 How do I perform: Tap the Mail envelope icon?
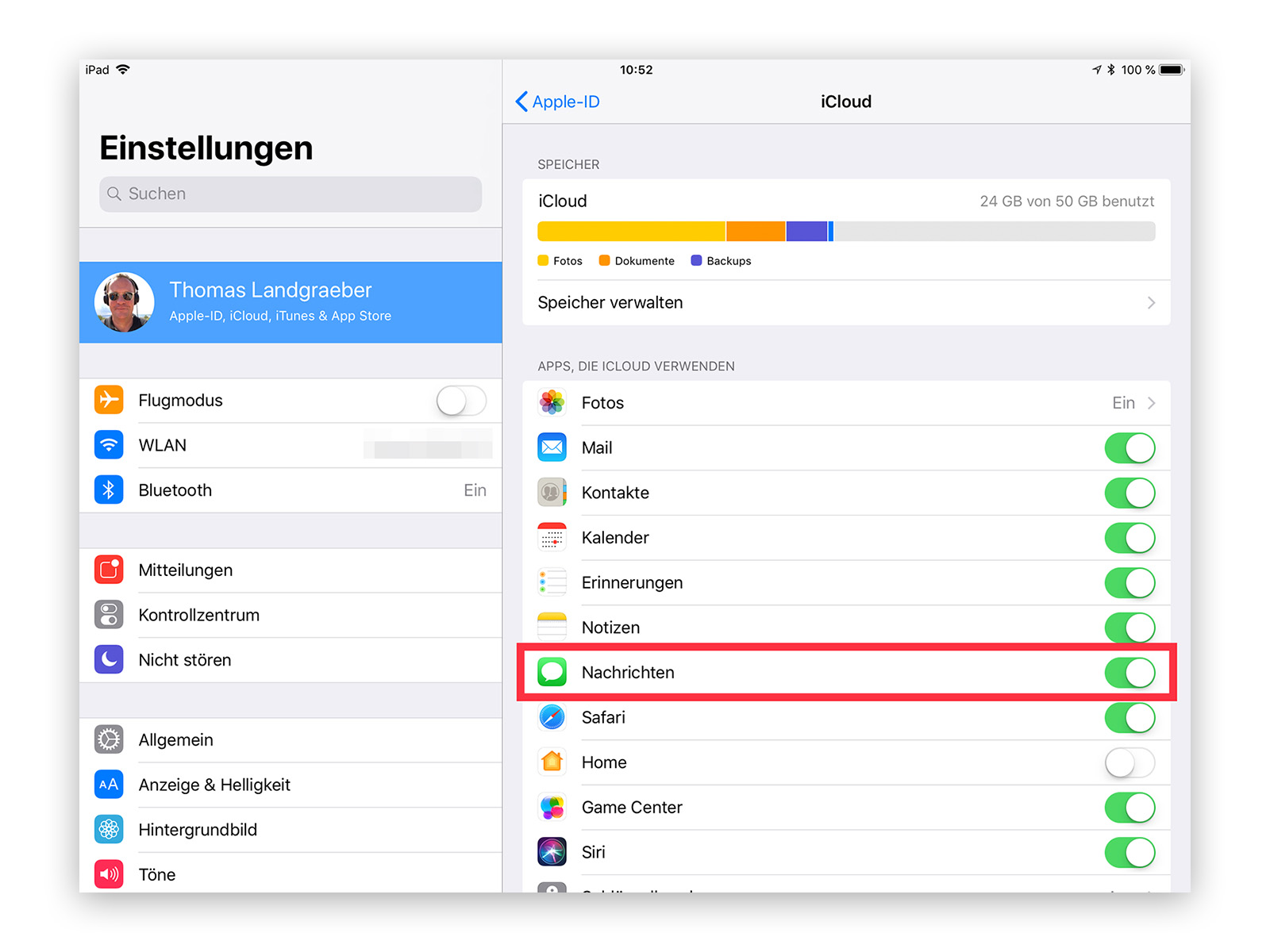(x=552, y=447)
